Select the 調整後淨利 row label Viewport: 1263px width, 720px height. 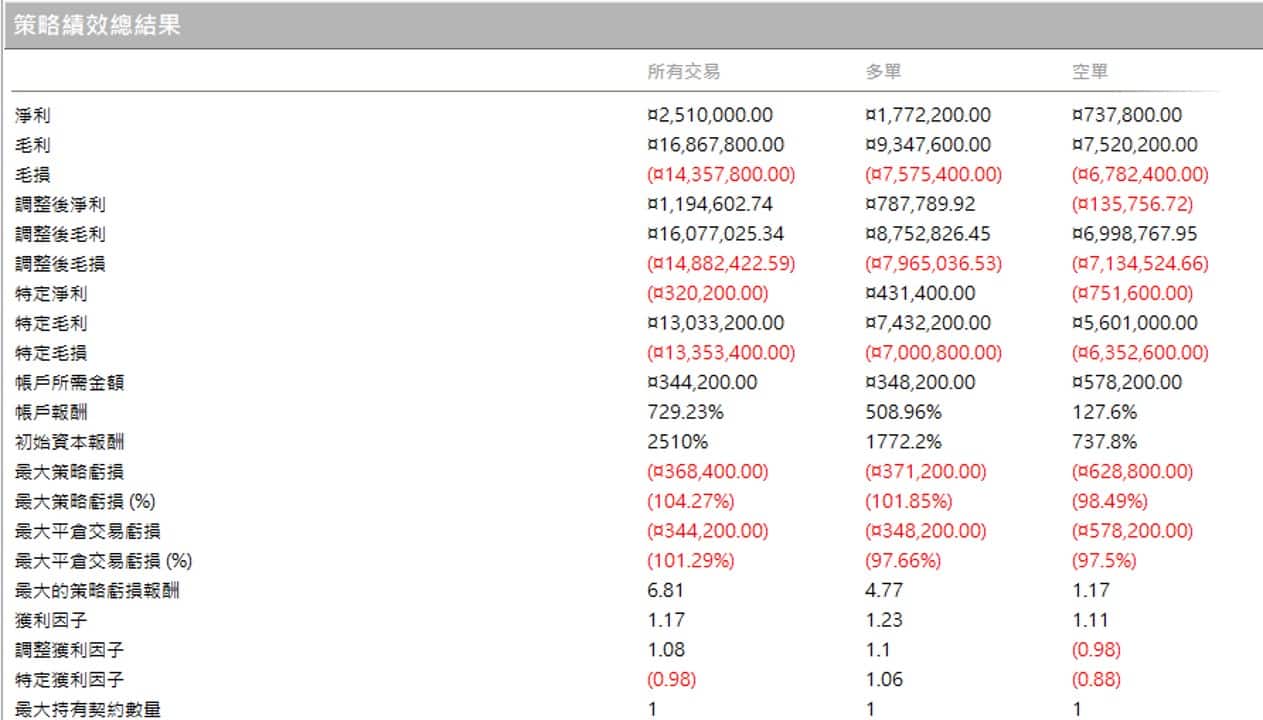point(60,205)
